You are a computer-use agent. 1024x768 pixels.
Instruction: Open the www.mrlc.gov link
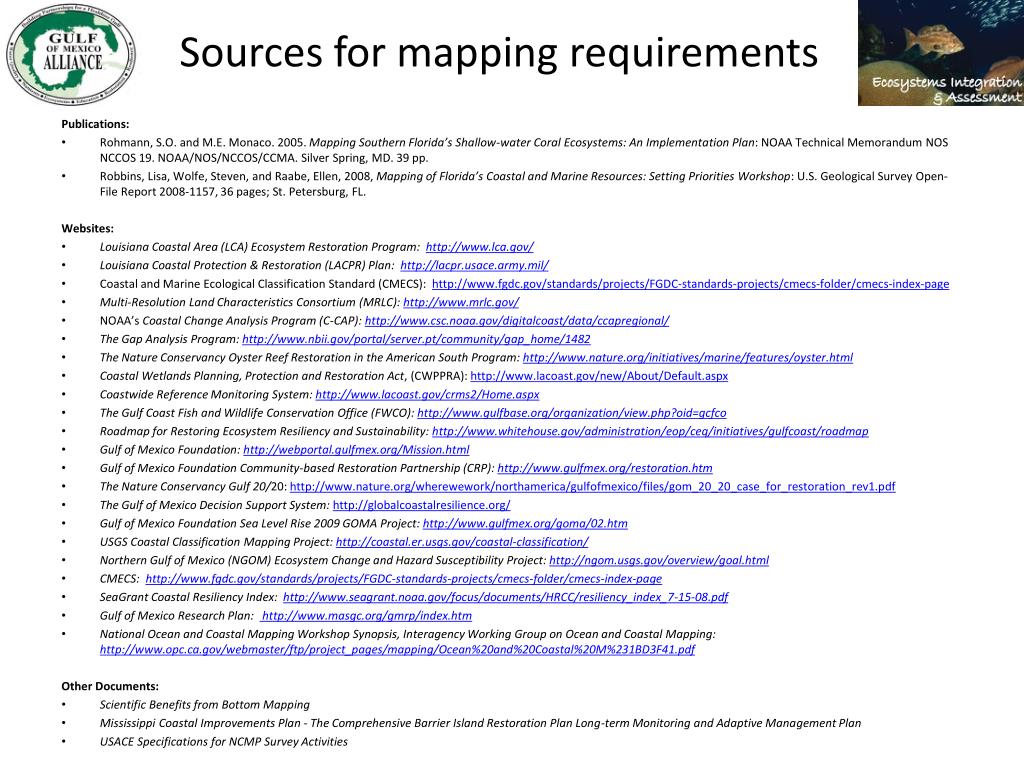click(461, 302)
